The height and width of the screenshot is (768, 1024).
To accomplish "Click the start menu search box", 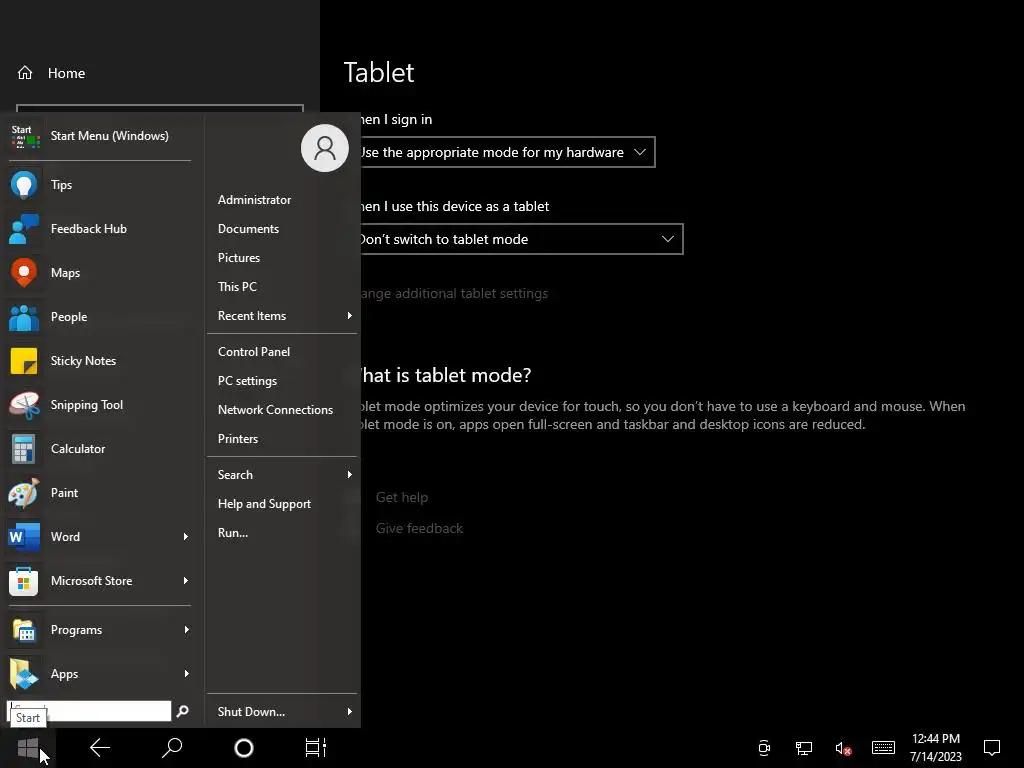I will click(89, 711).
